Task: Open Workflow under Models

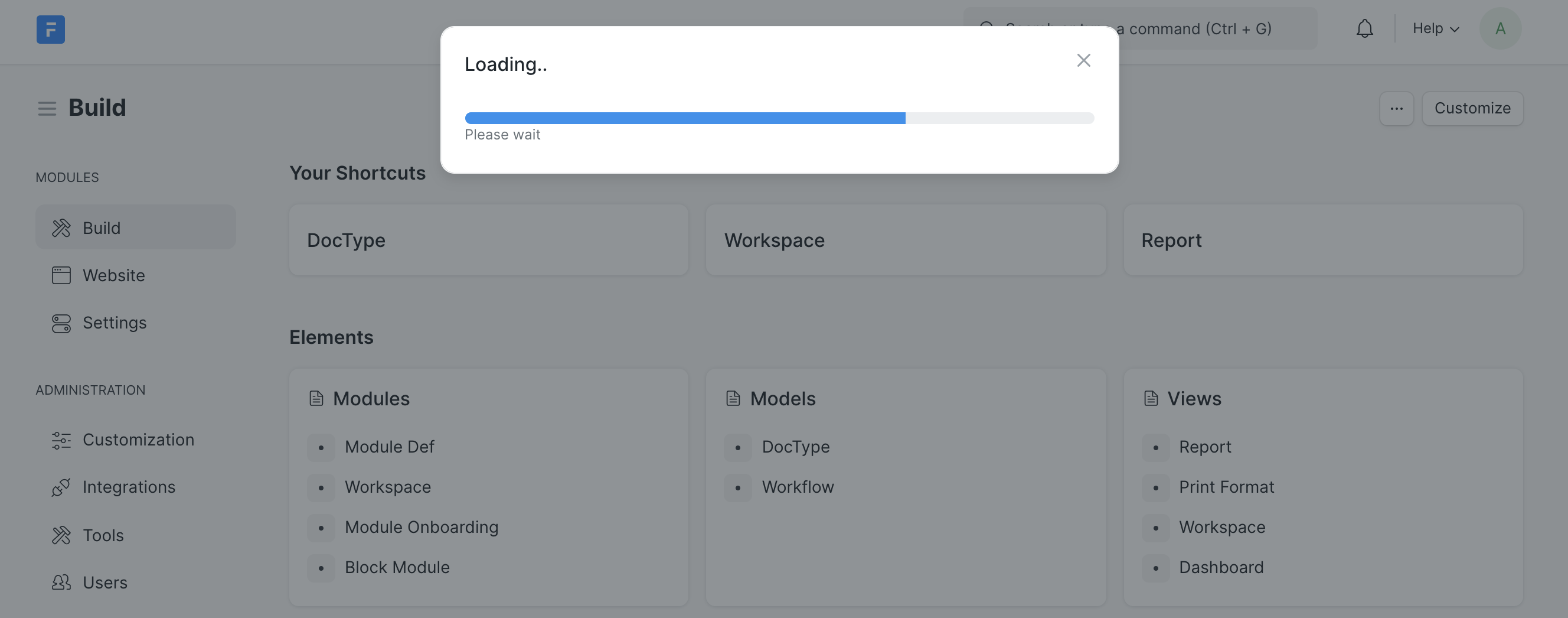Action: tap(798, 487)
